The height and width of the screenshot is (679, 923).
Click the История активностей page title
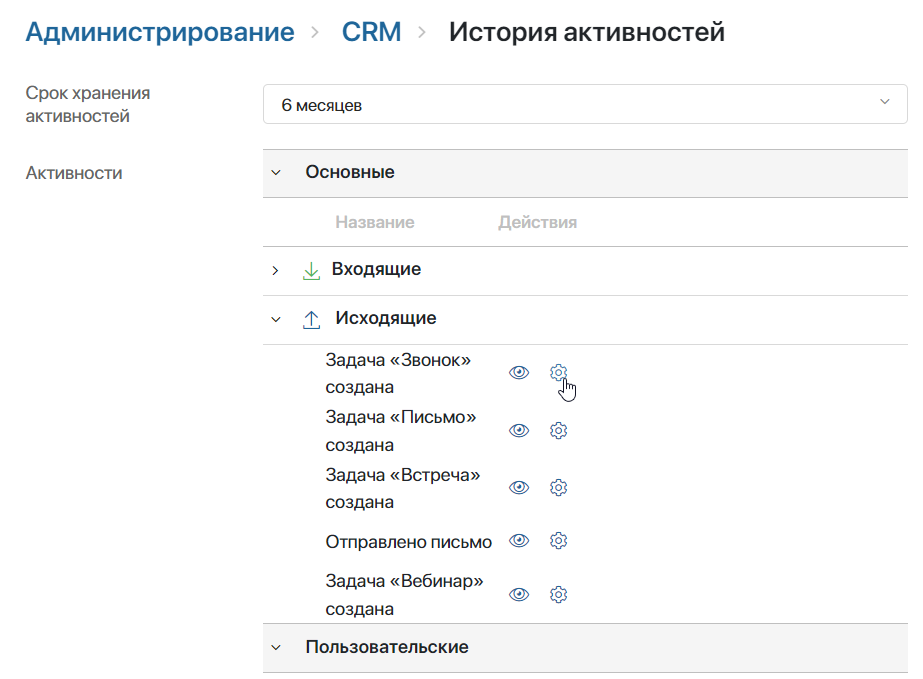point(586,32)
